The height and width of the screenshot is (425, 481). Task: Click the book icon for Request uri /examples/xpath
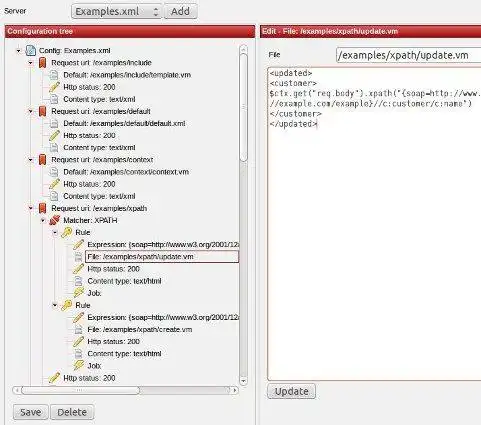42,208
